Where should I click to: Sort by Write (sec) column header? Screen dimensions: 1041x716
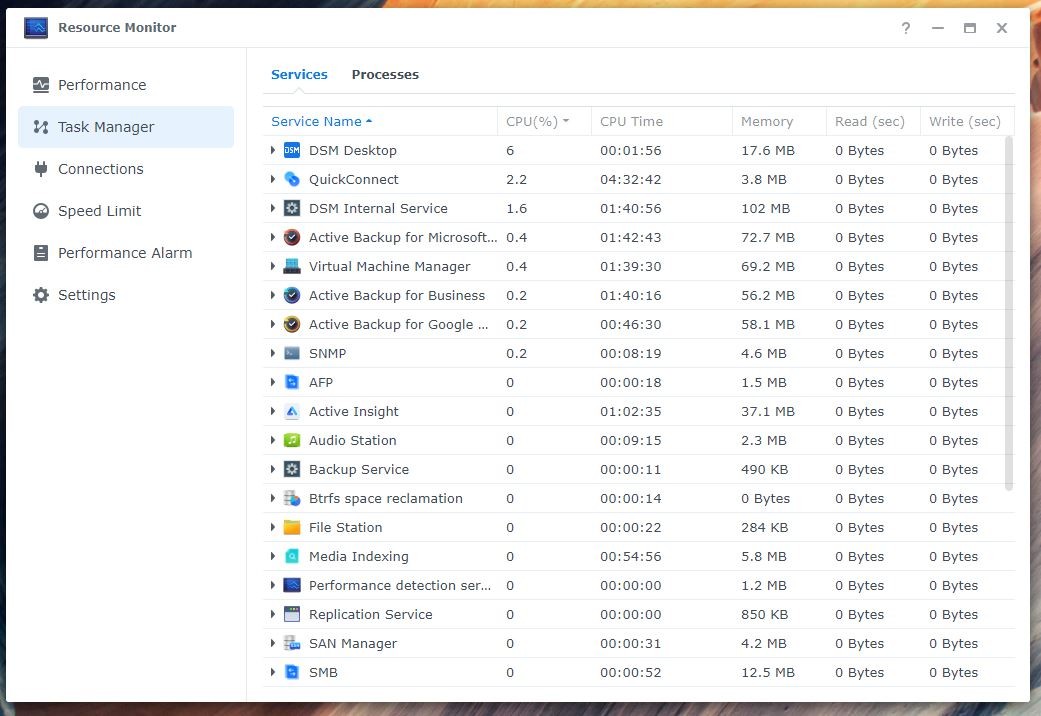click(967, 122)
